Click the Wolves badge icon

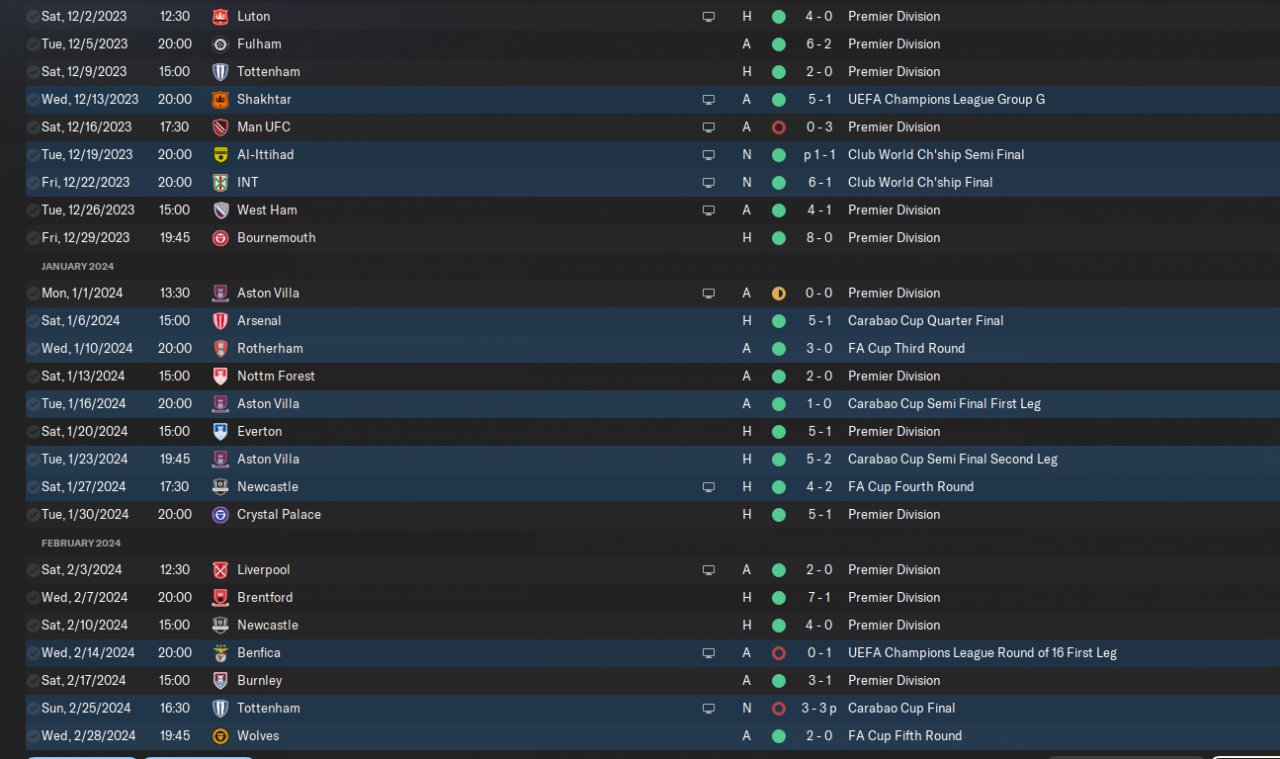coord(220,736)
